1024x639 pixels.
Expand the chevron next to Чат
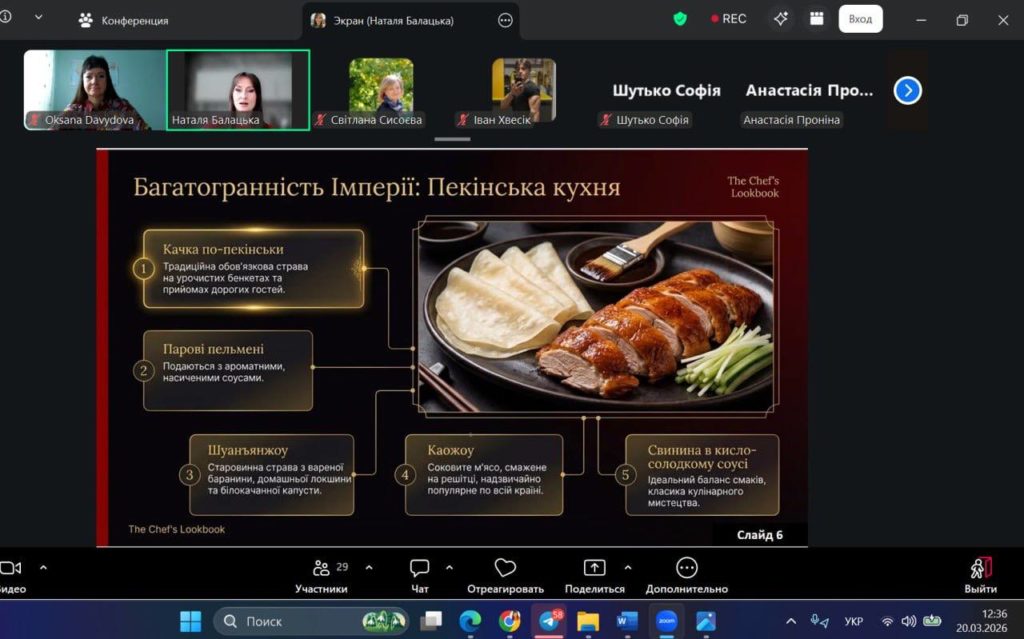click(x=449, y=568)
